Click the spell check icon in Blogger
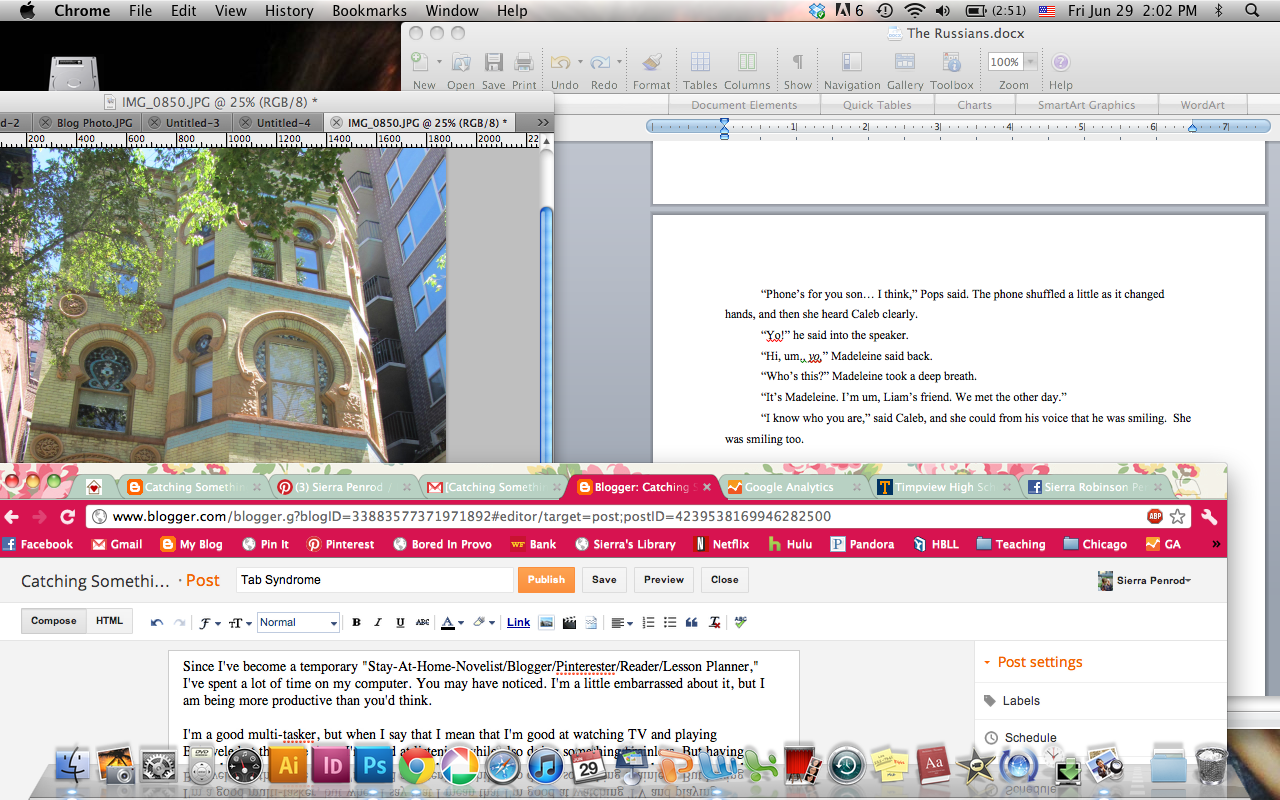Image resolution: width=1280 pixels, height=800 pixels. click(x=740, y=622)
